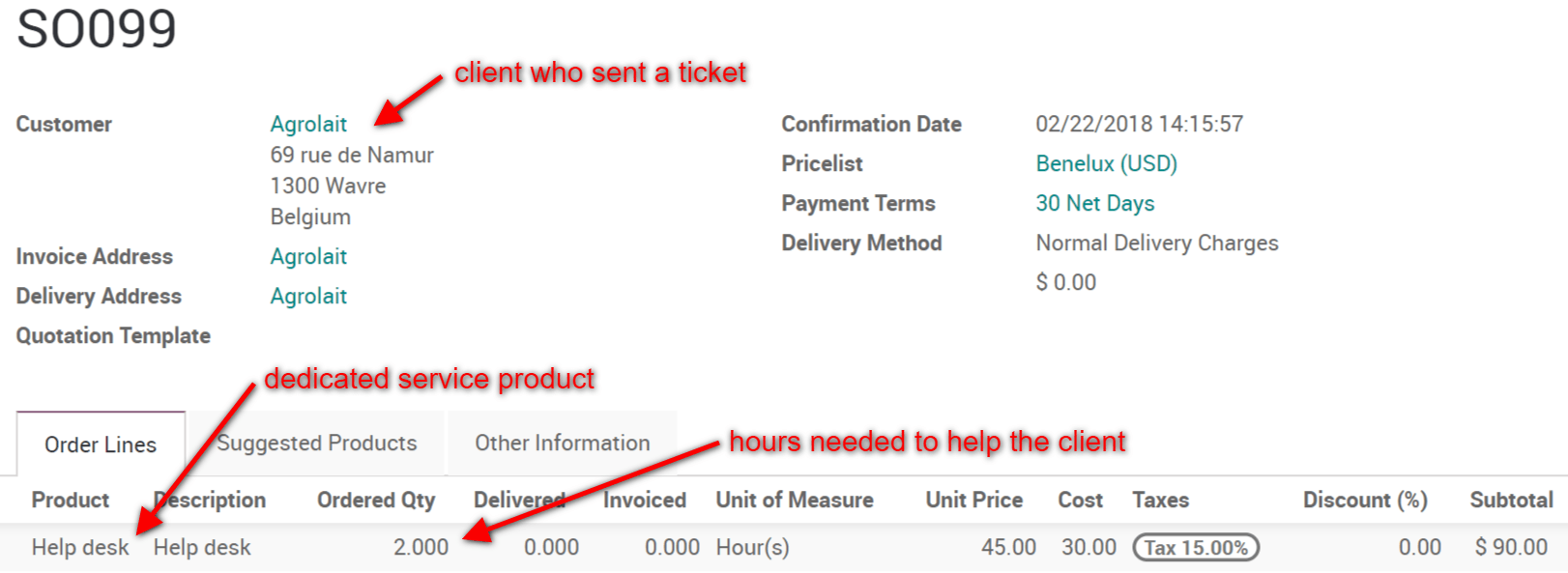The image size is (1568, 573).
Task: Click the unit price 45.00 cell
Action: tap(1008, 548)
